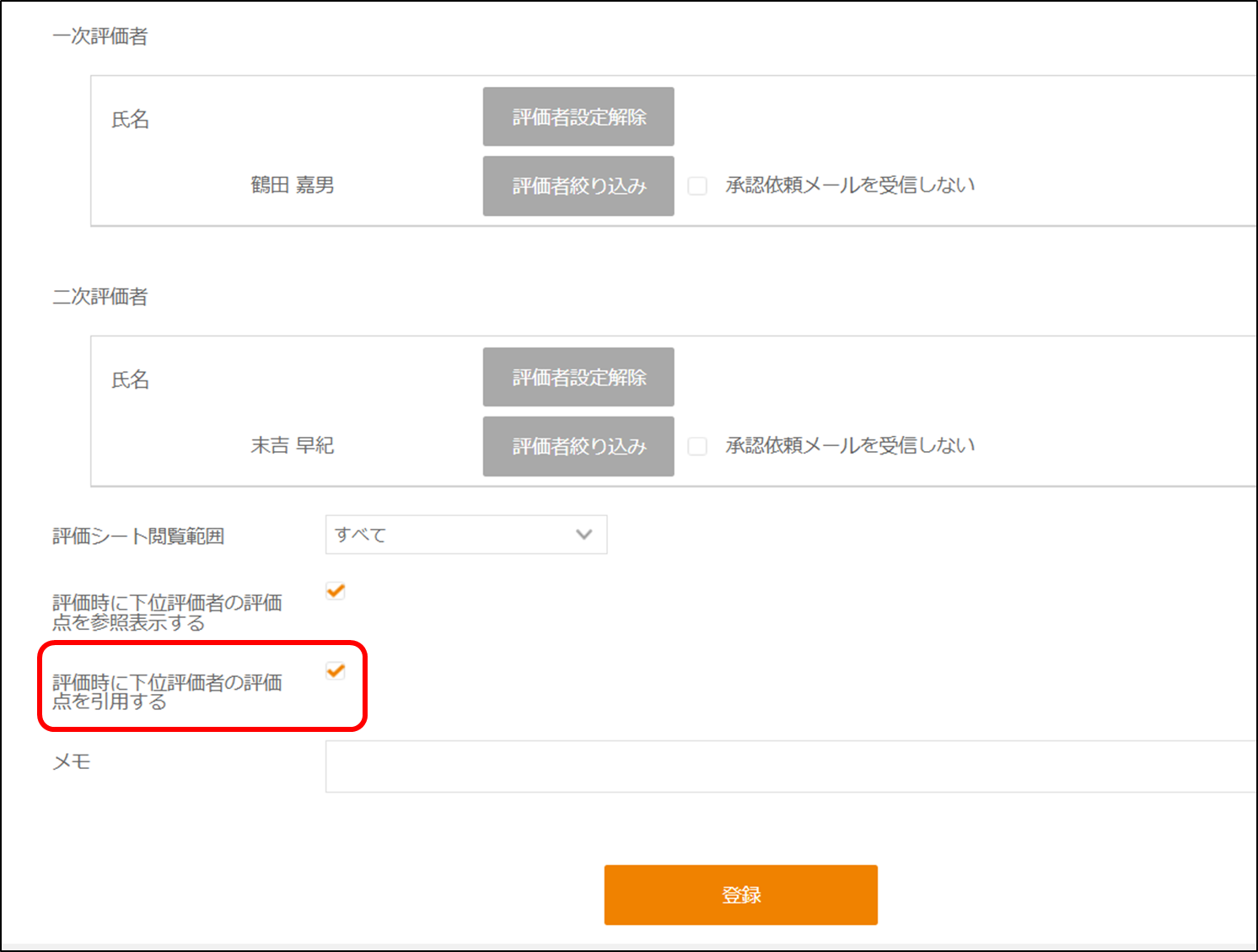This screenshot has width=1258, height=952.
Task: Uncheck 評価時に下位評価者の評価点を参照表示する checkbox
Action: coord(336,591)
